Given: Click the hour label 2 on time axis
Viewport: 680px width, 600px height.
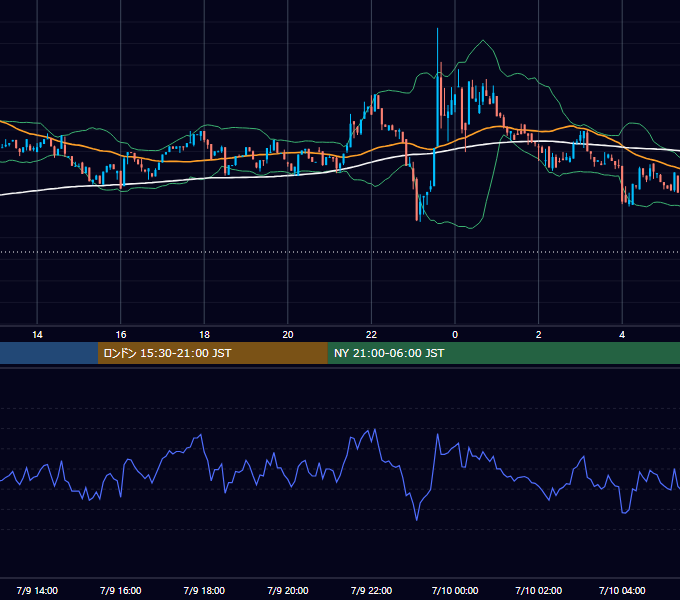Looking at the screenshot, I should coord(539,335).
